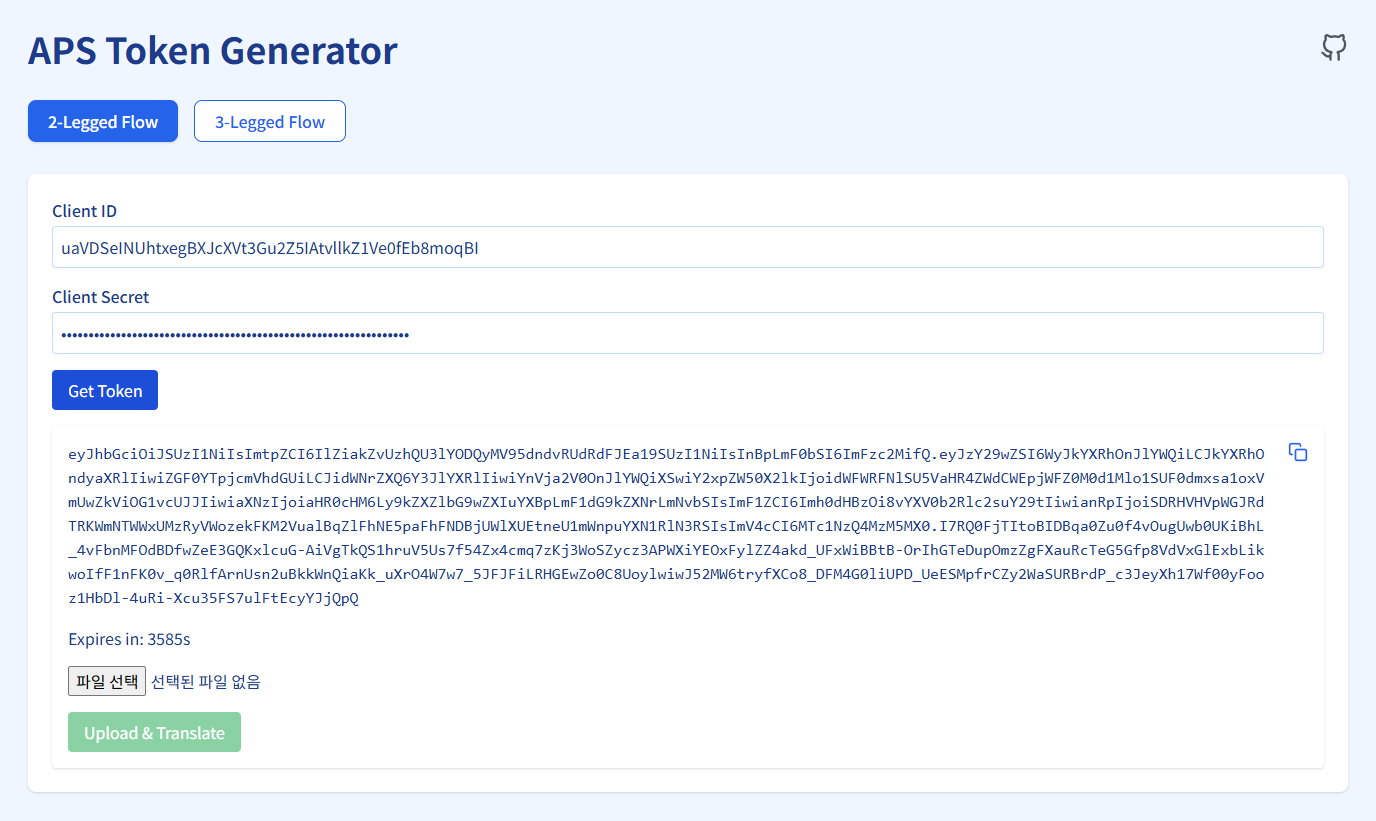The image size is (1376, 821).
Task: Click the Expires in: 3585s text
Action: point(129,639)
